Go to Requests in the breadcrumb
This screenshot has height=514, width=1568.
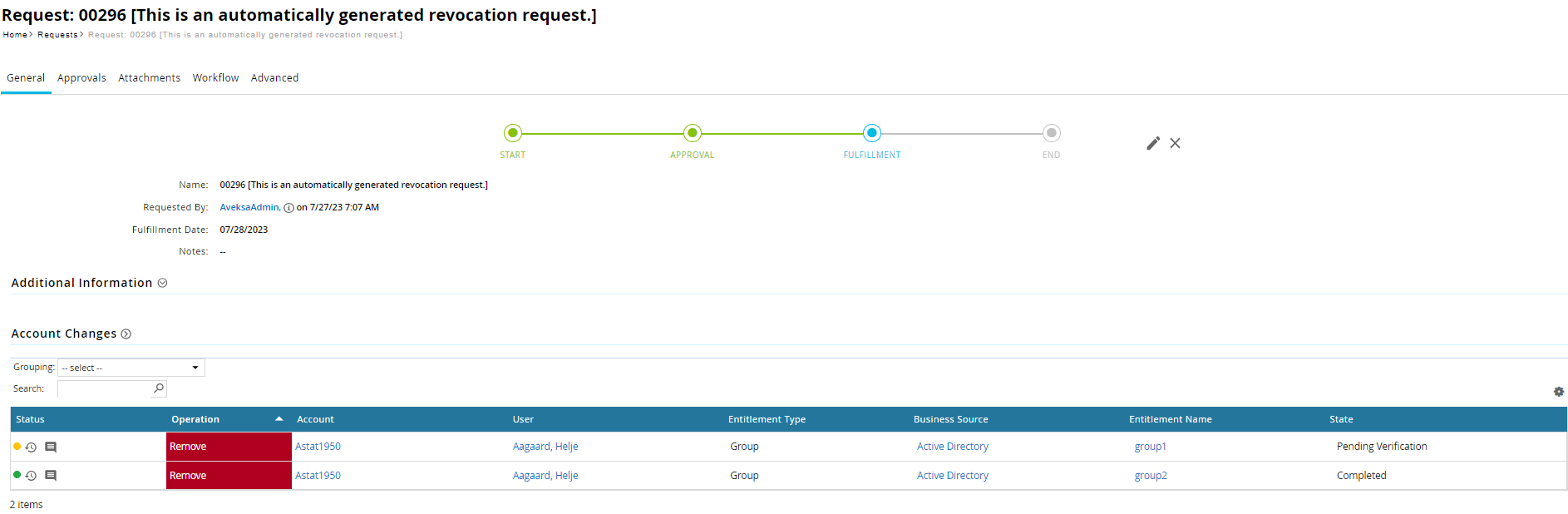[57, 35]
